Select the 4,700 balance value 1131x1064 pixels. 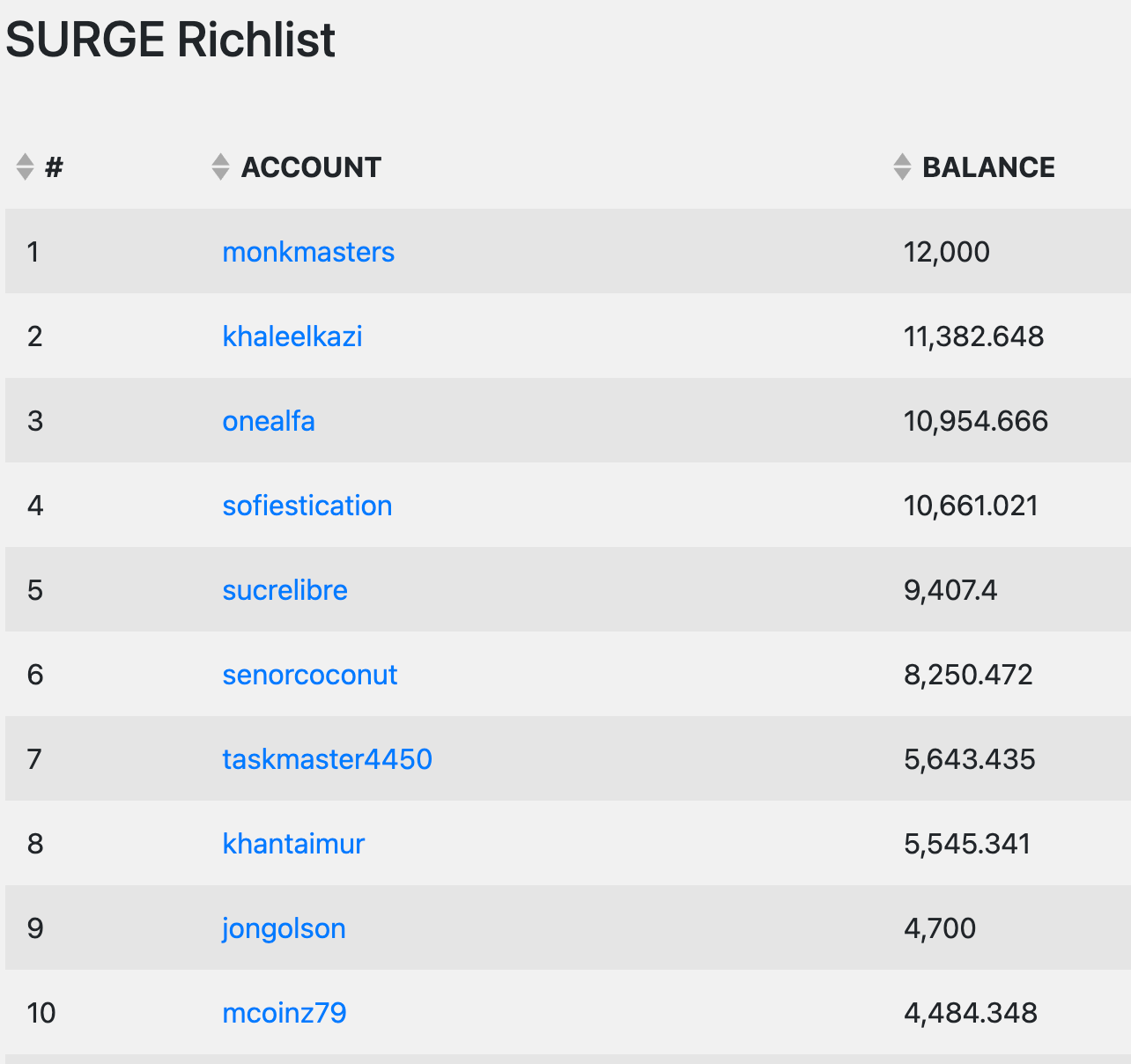[940, 928]
